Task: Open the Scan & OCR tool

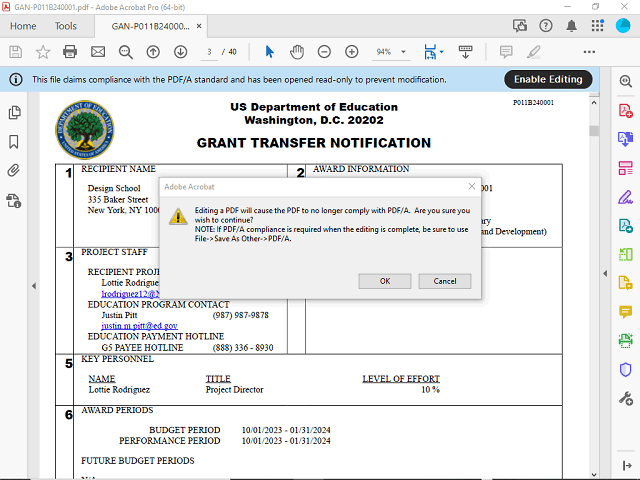Action: (625, 340)
